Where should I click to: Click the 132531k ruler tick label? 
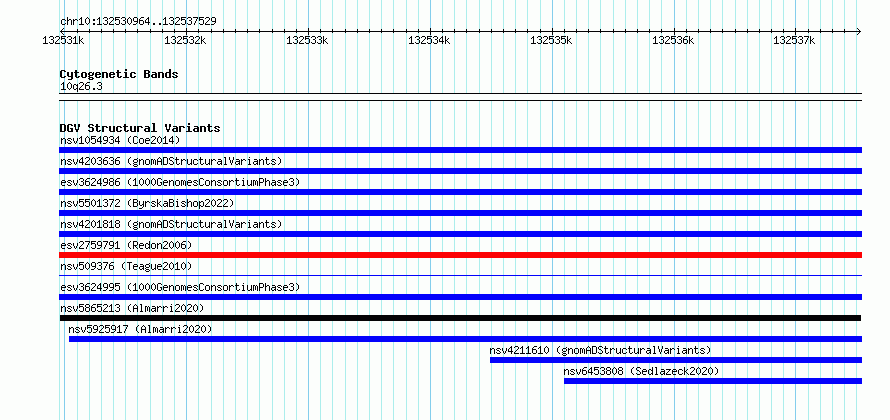[64, 41]
